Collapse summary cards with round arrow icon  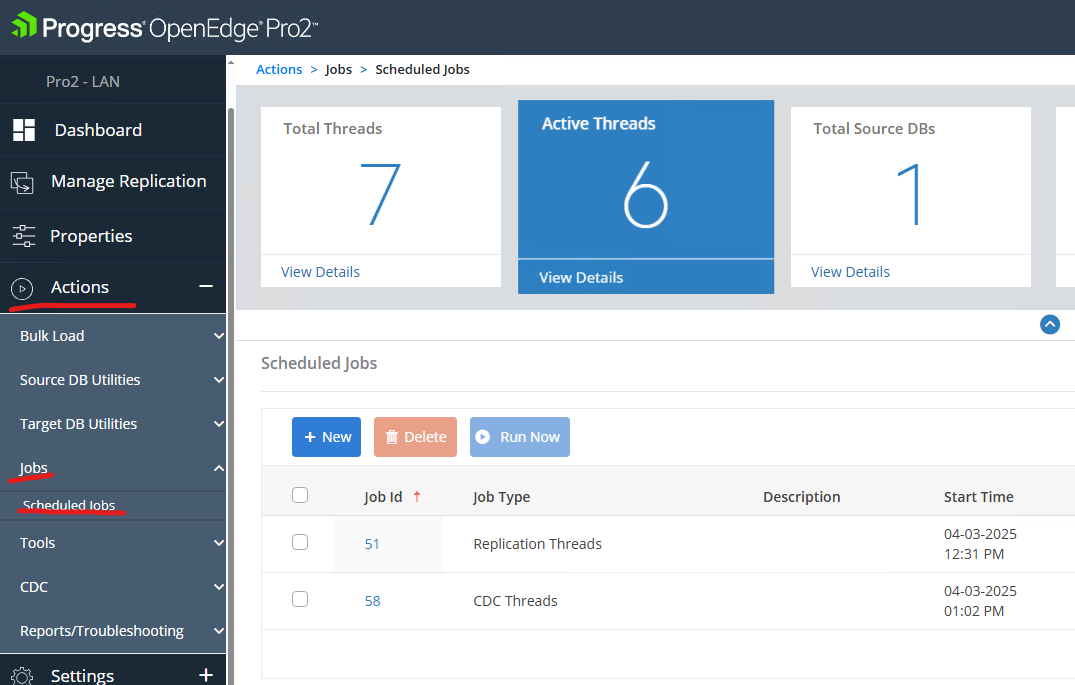coord(1050,324)
